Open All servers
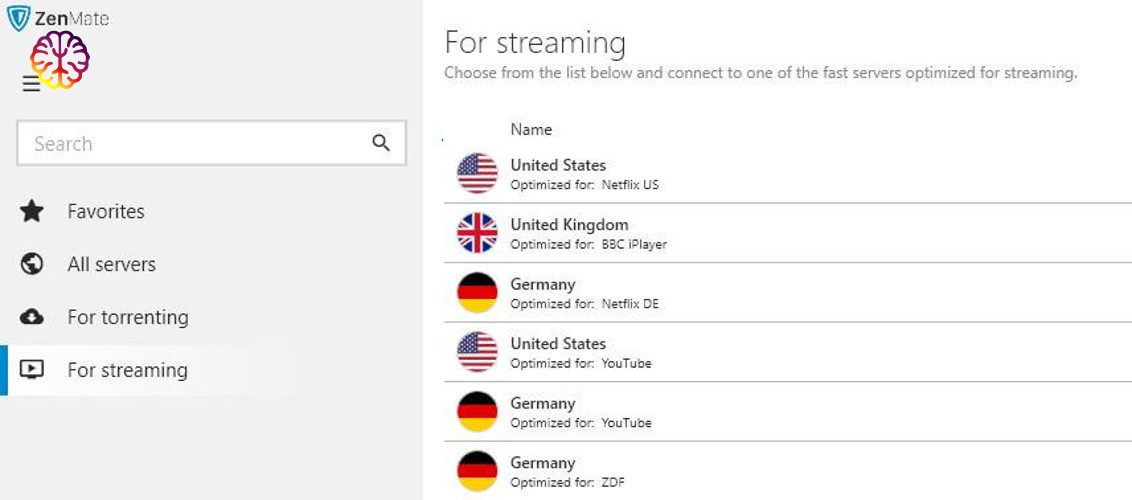Image resolution: width=1132 pixels, height=500 pixels. click(x=111, y=264)
